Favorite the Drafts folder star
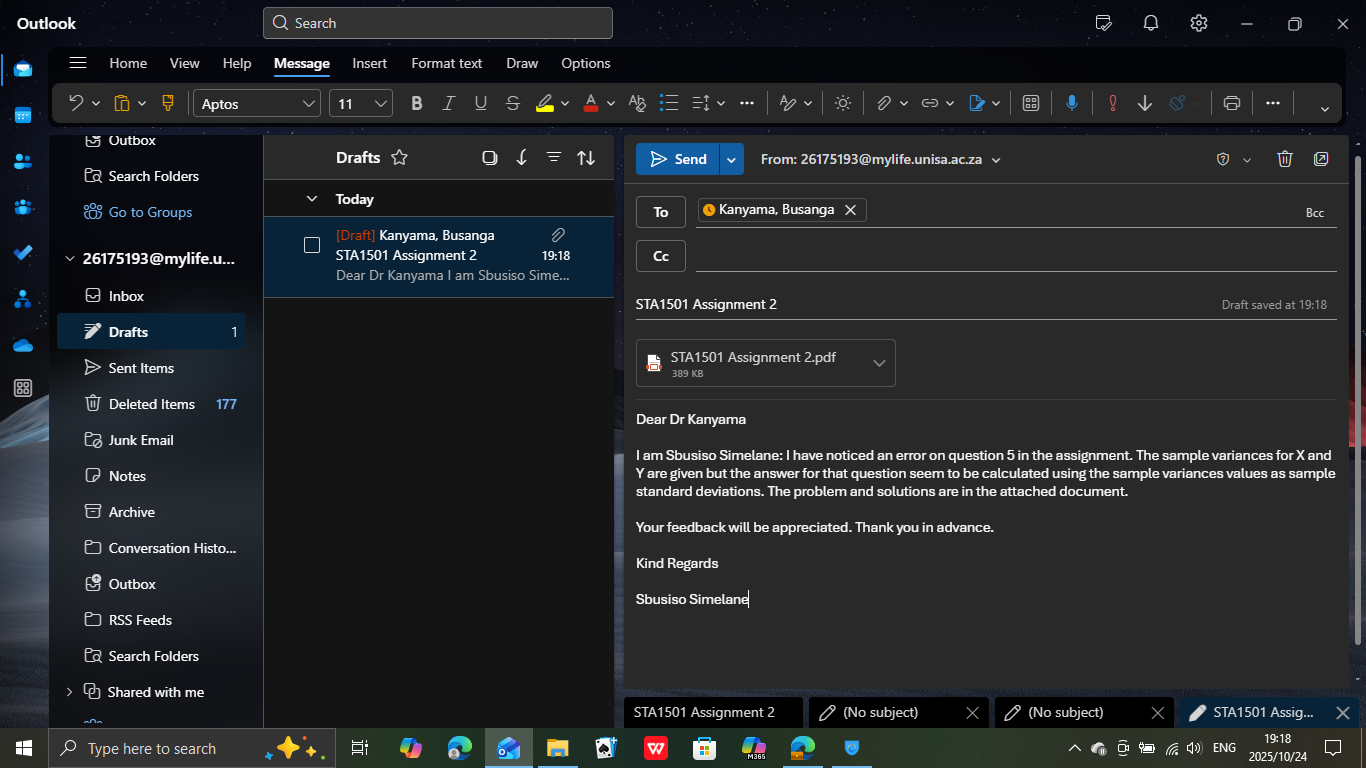This screenshot has height=768, width=1366. [399, 157]
